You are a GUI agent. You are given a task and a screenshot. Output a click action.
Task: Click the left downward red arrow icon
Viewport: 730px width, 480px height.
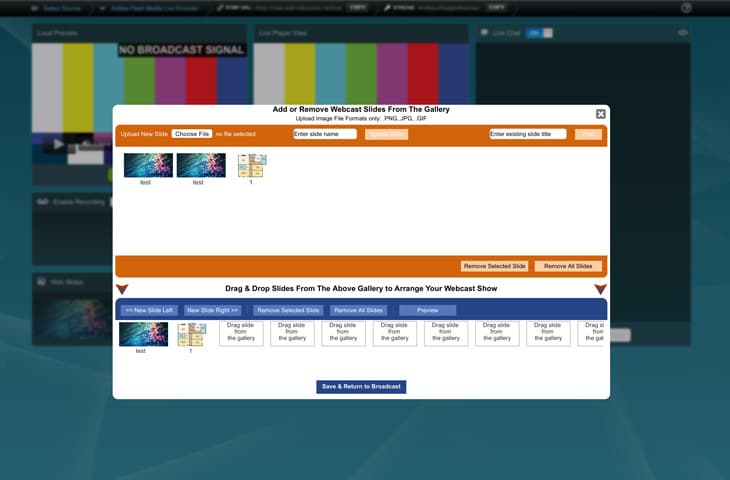point(122,289)
